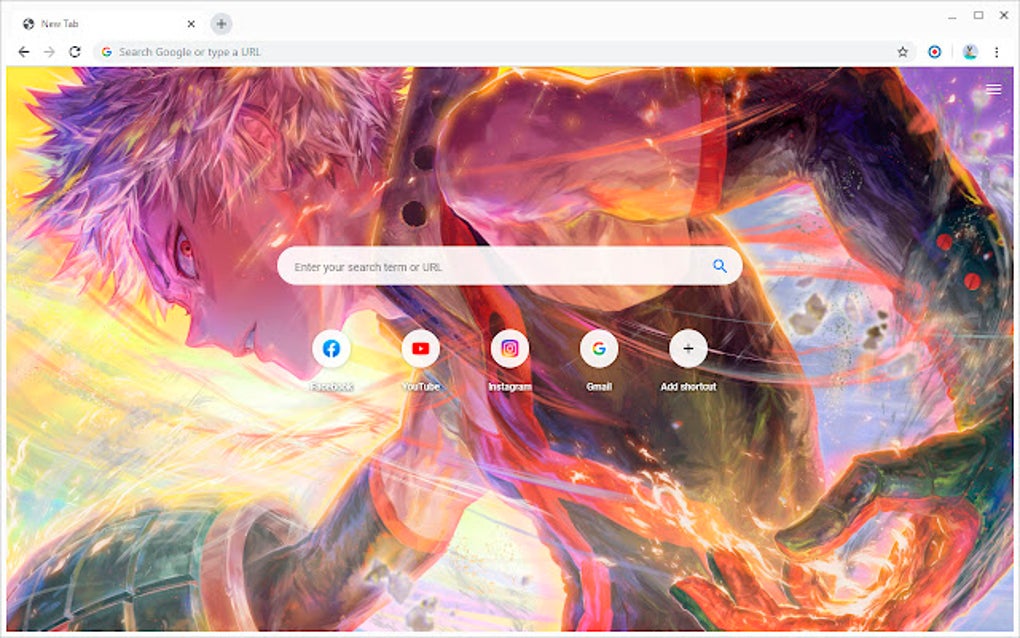1020x638 pixels.
Task: Click the YouTube label text
Action: [420, 386]
